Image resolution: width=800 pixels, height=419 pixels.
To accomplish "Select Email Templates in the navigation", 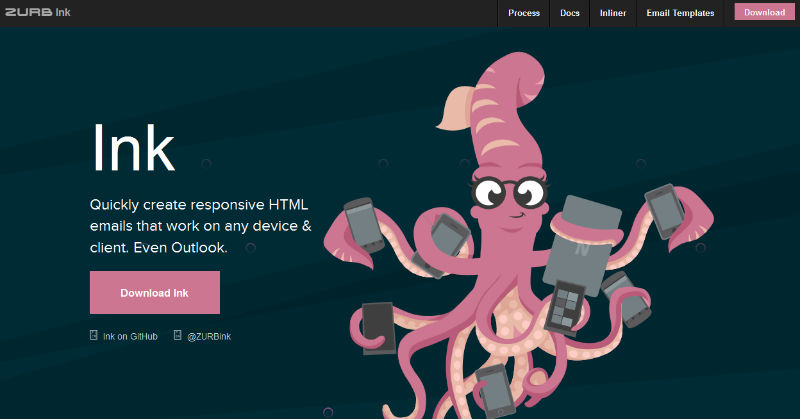I will pyautogui.click(x=680, y=13).
